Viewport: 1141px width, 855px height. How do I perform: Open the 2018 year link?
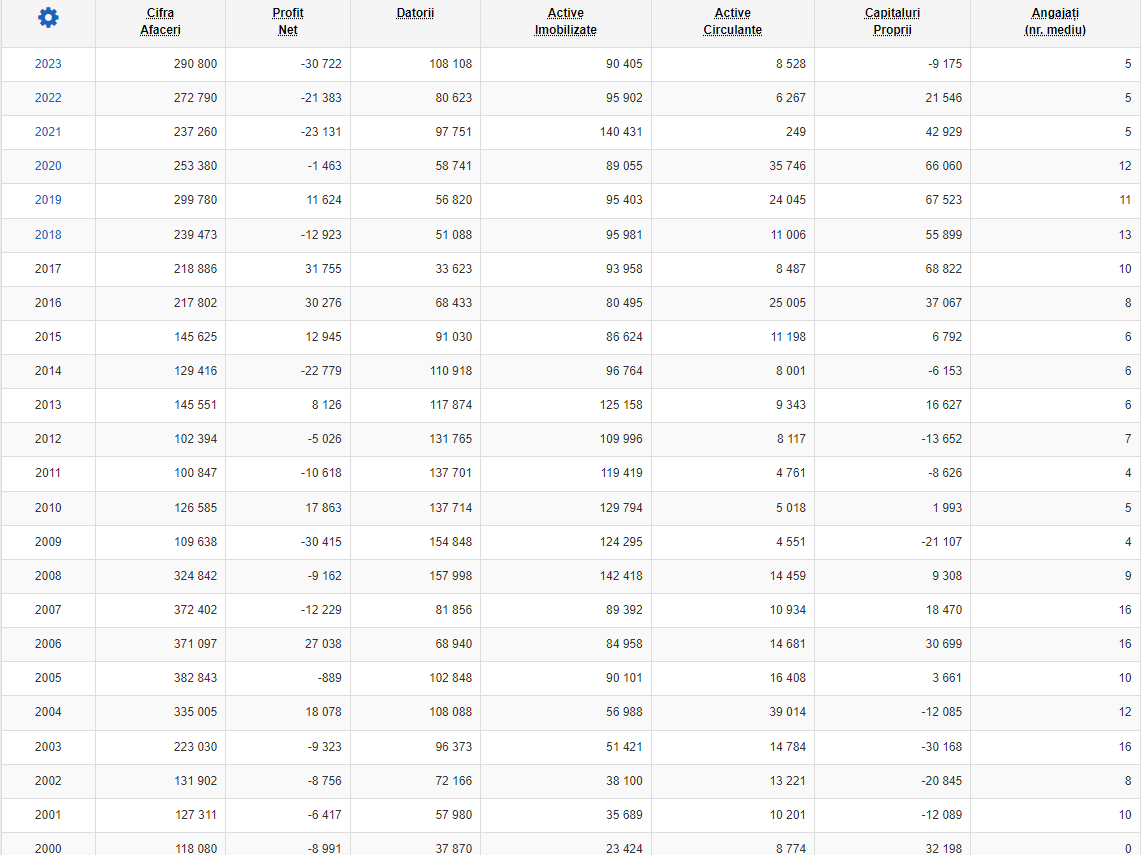48,234
